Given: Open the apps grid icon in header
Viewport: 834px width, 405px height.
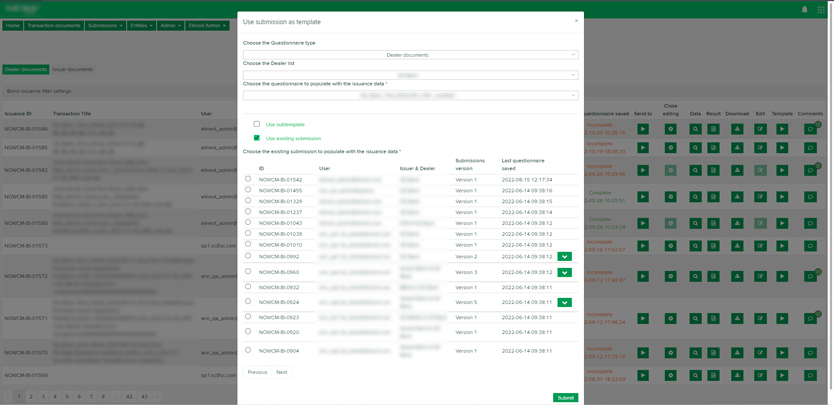Looking at the screenshot, I should (x=822, y=9).
